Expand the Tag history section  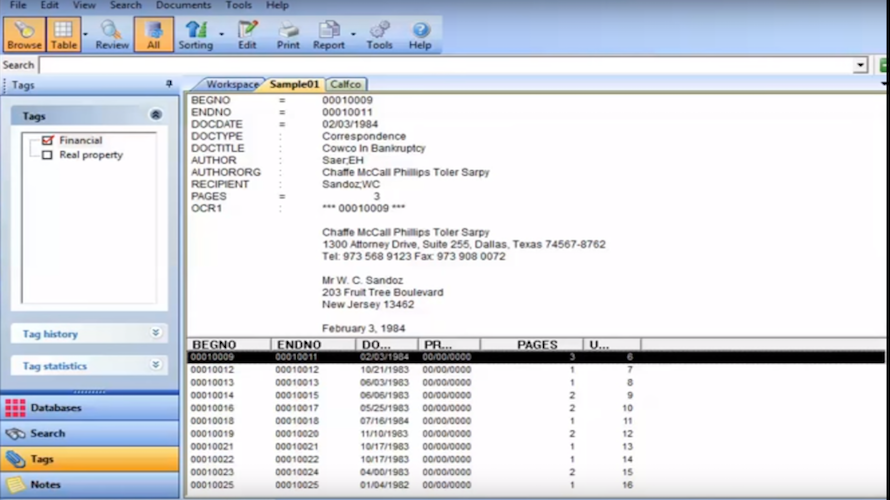pos(155,333)
